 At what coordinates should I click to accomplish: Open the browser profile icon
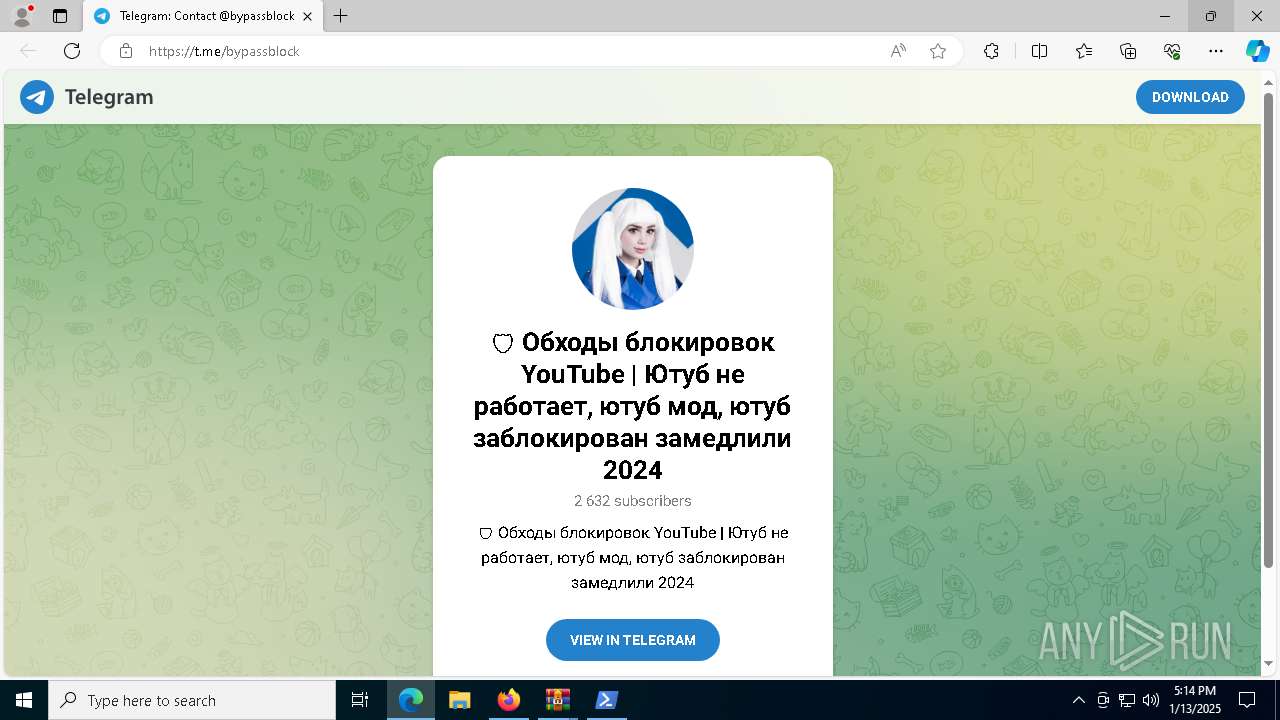point(21,16)
